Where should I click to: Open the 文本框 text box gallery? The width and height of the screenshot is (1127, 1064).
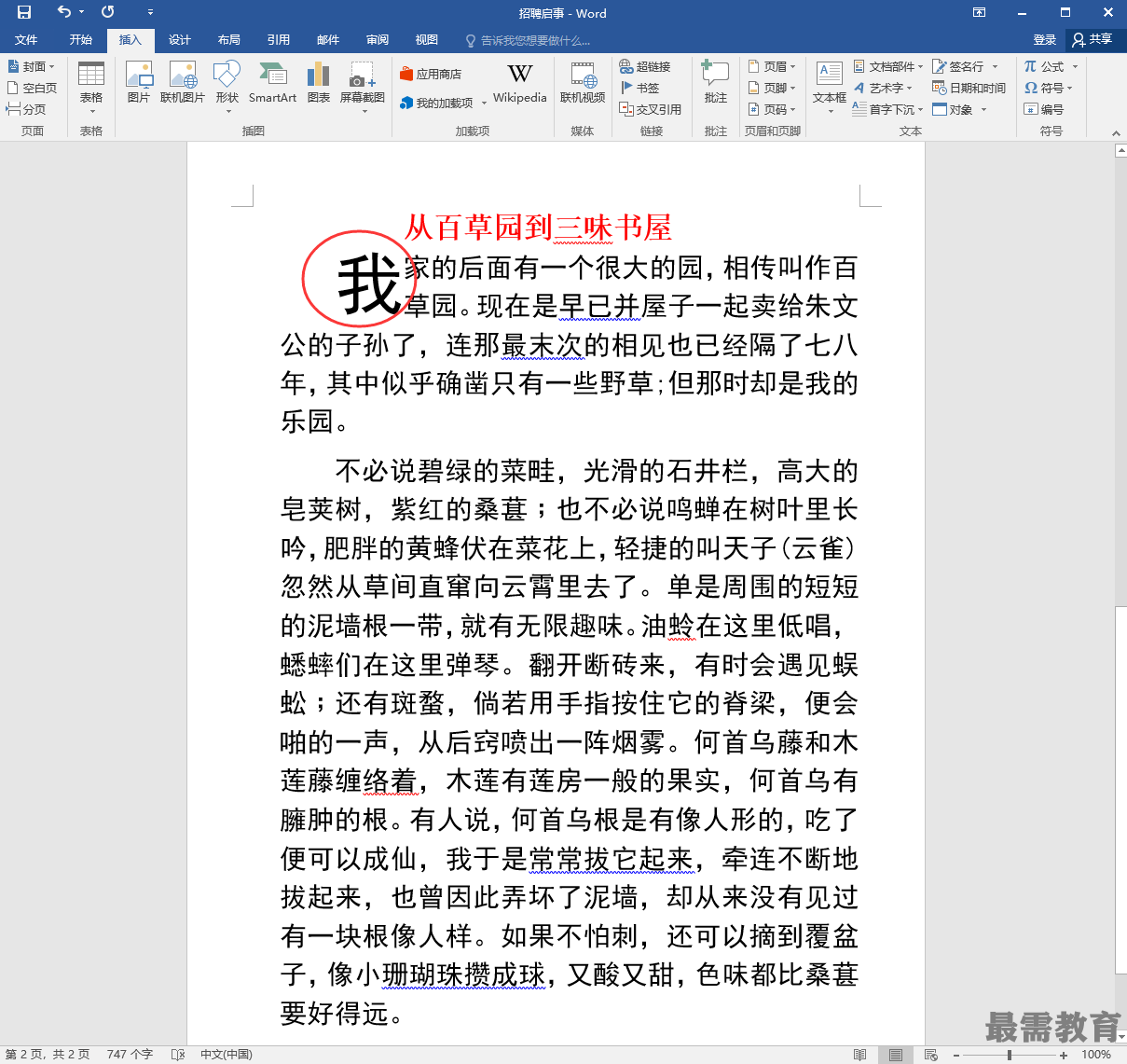coord(830,88)
